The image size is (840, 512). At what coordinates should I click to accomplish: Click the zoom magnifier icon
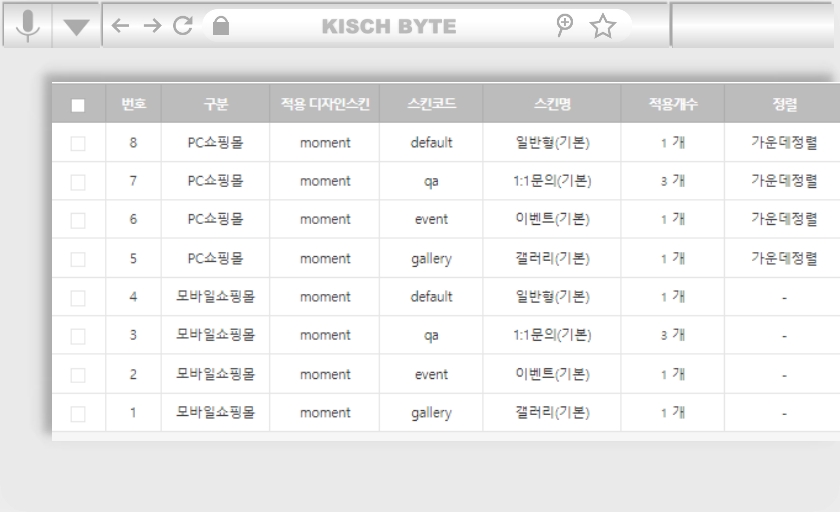tap(564, 25)
